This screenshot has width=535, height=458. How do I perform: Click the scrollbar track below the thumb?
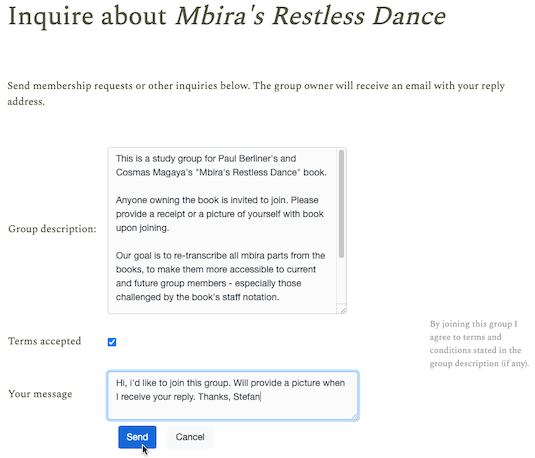point(341,280)
